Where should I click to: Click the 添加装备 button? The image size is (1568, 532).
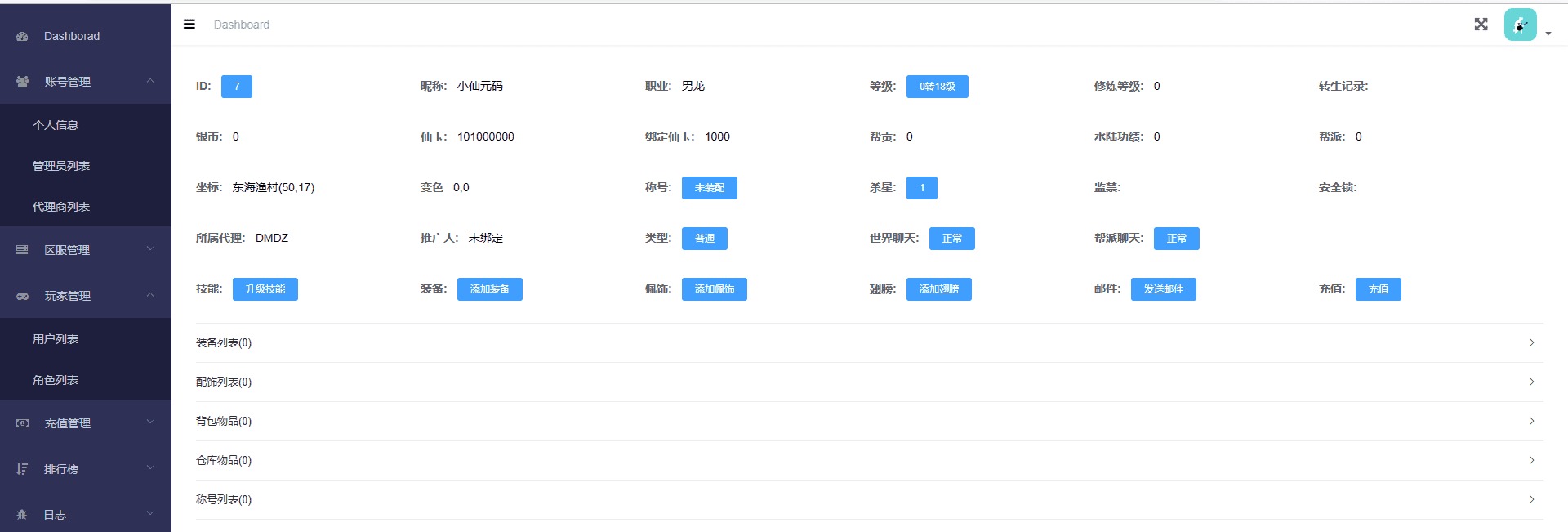pyautogui.click(x=490, y=289)
